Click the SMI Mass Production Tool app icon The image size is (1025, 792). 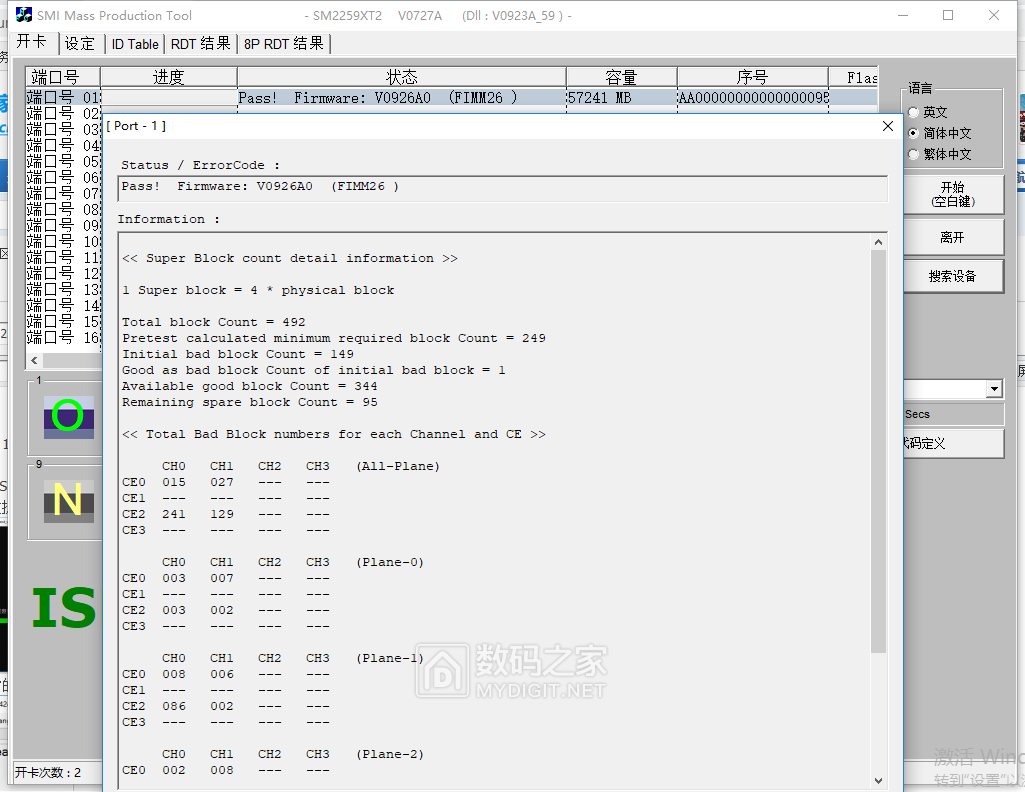(x=24, y=15)
